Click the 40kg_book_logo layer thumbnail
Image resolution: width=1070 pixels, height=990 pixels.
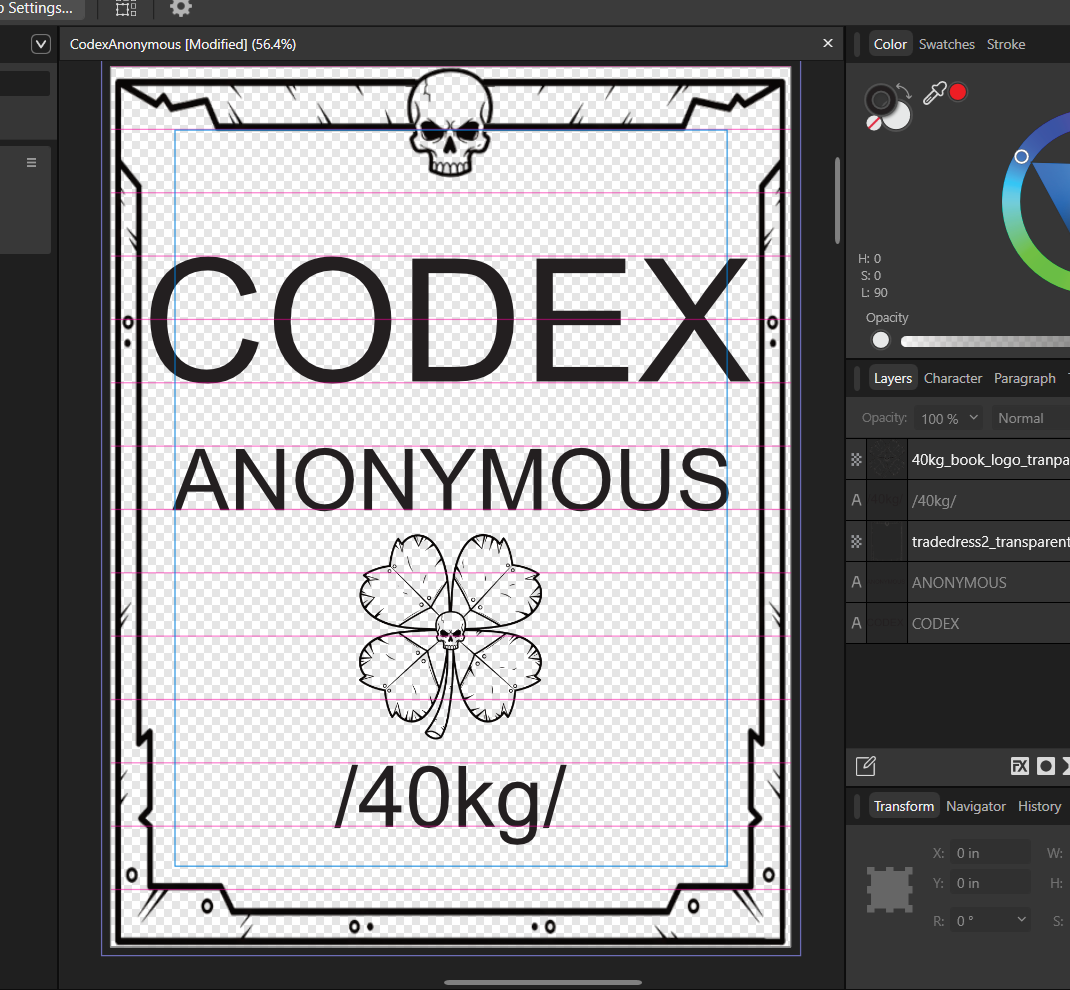[886, 460]
